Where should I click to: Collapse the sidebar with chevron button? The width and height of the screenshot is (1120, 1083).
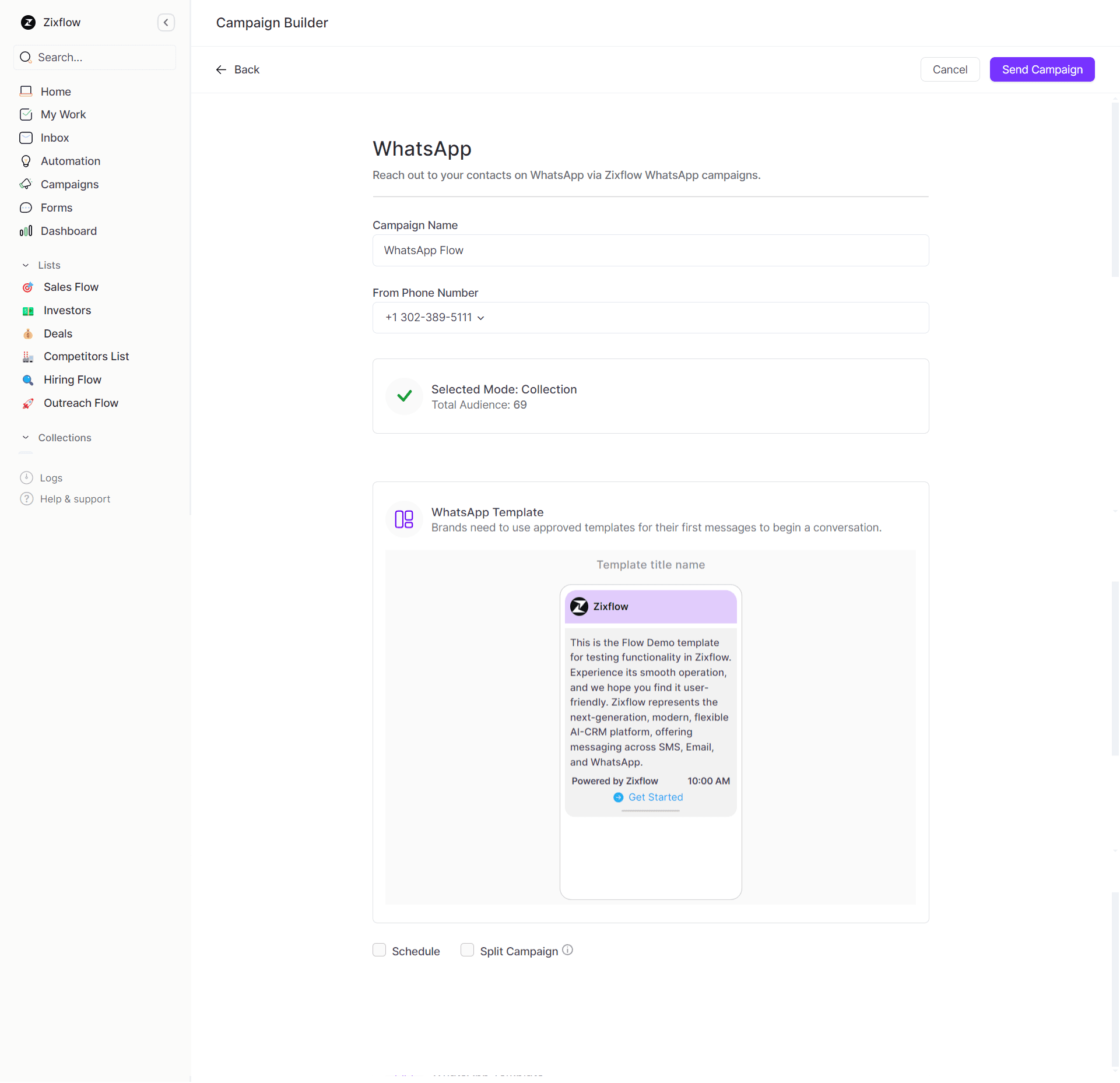166,23
